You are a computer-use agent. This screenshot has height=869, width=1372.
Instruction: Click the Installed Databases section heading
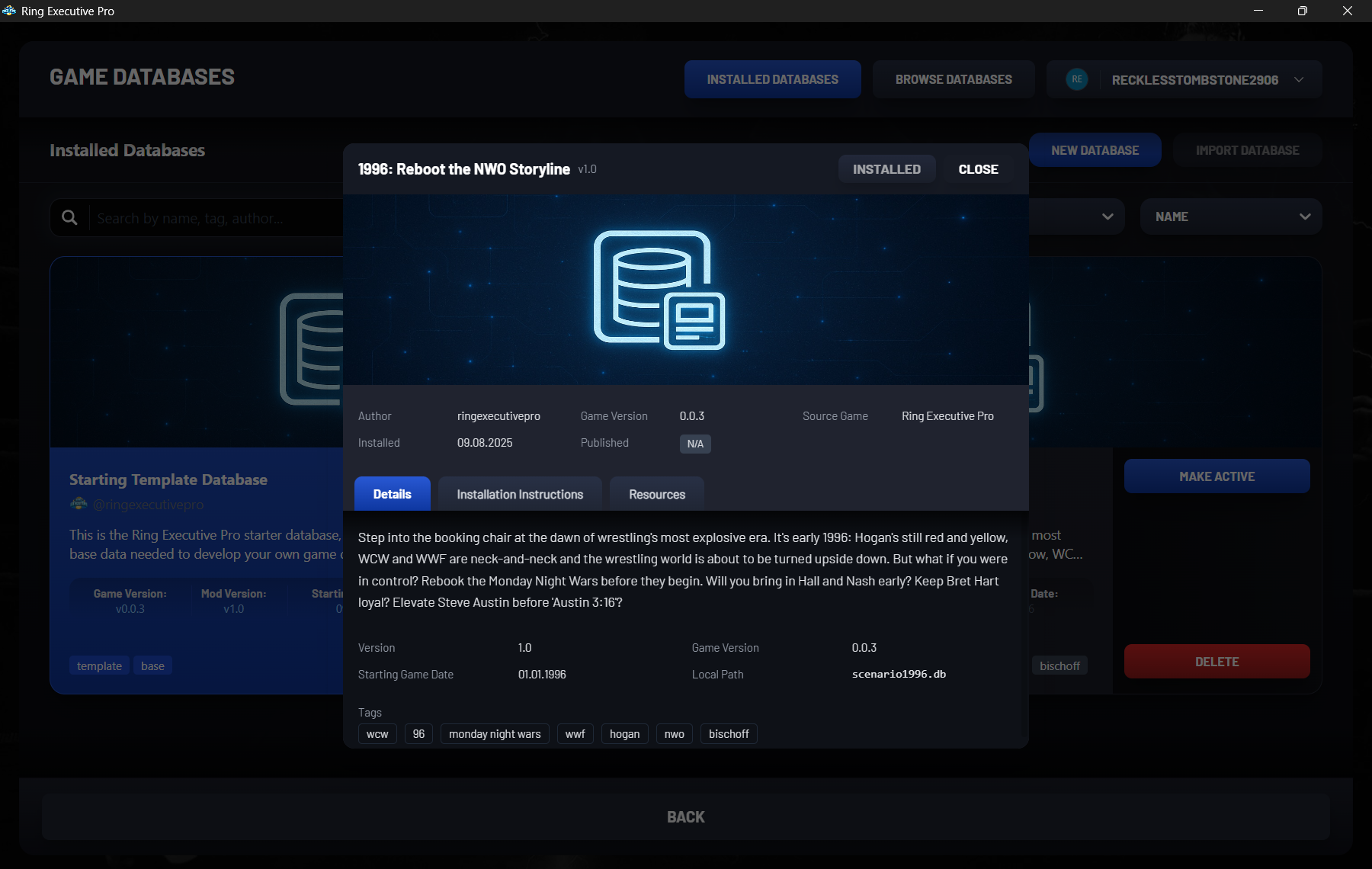[127, 150]
